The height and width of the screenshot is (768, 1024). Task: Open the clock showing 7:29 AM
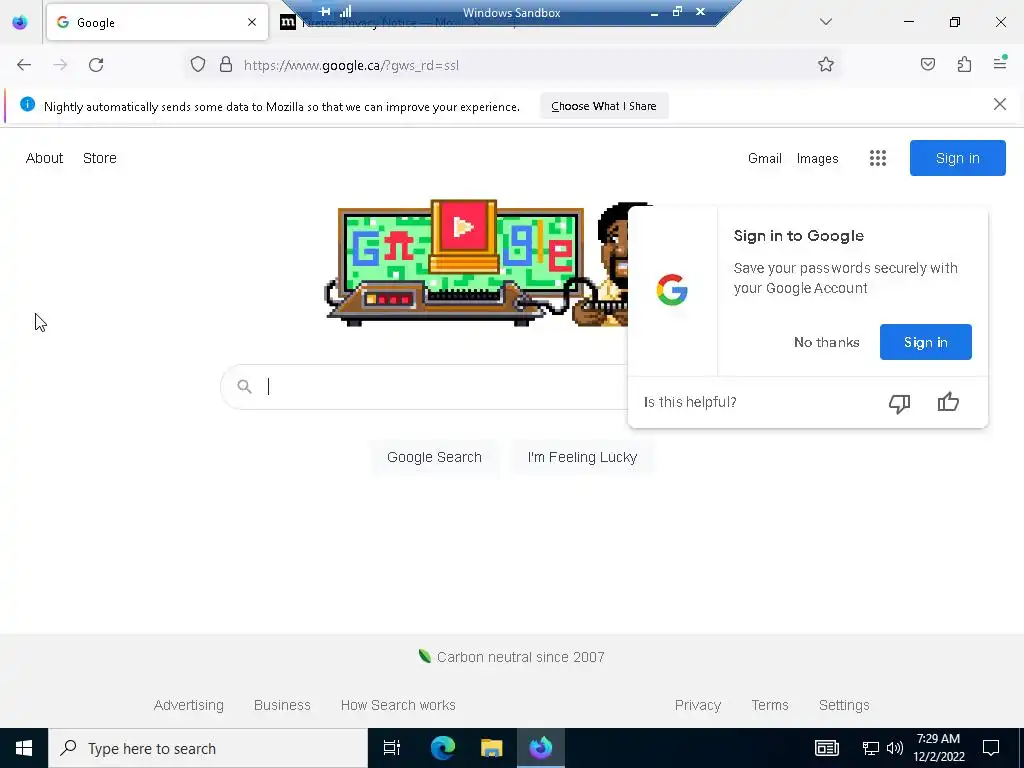pos(938,748)
